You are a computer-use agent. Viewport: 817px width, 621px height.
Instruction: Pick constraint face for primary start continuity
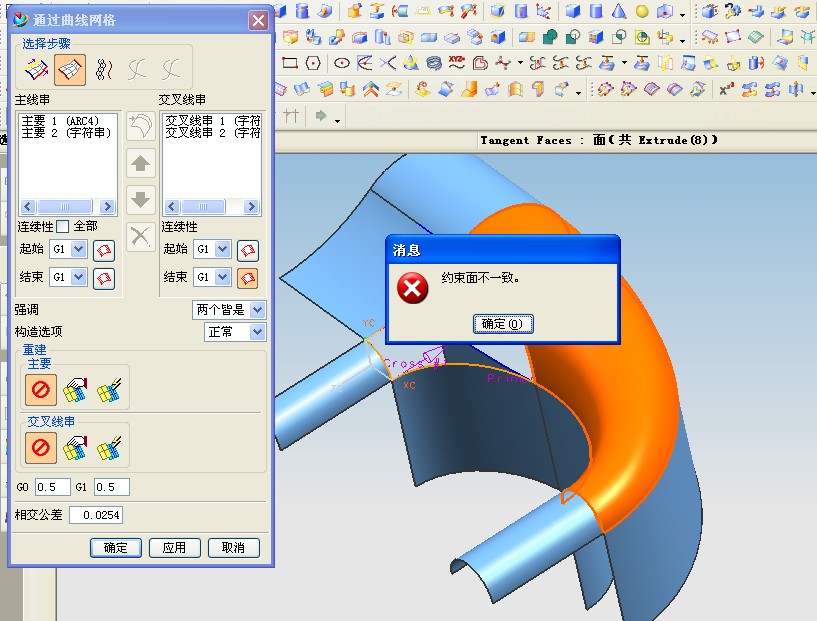(x=104, y=251)
